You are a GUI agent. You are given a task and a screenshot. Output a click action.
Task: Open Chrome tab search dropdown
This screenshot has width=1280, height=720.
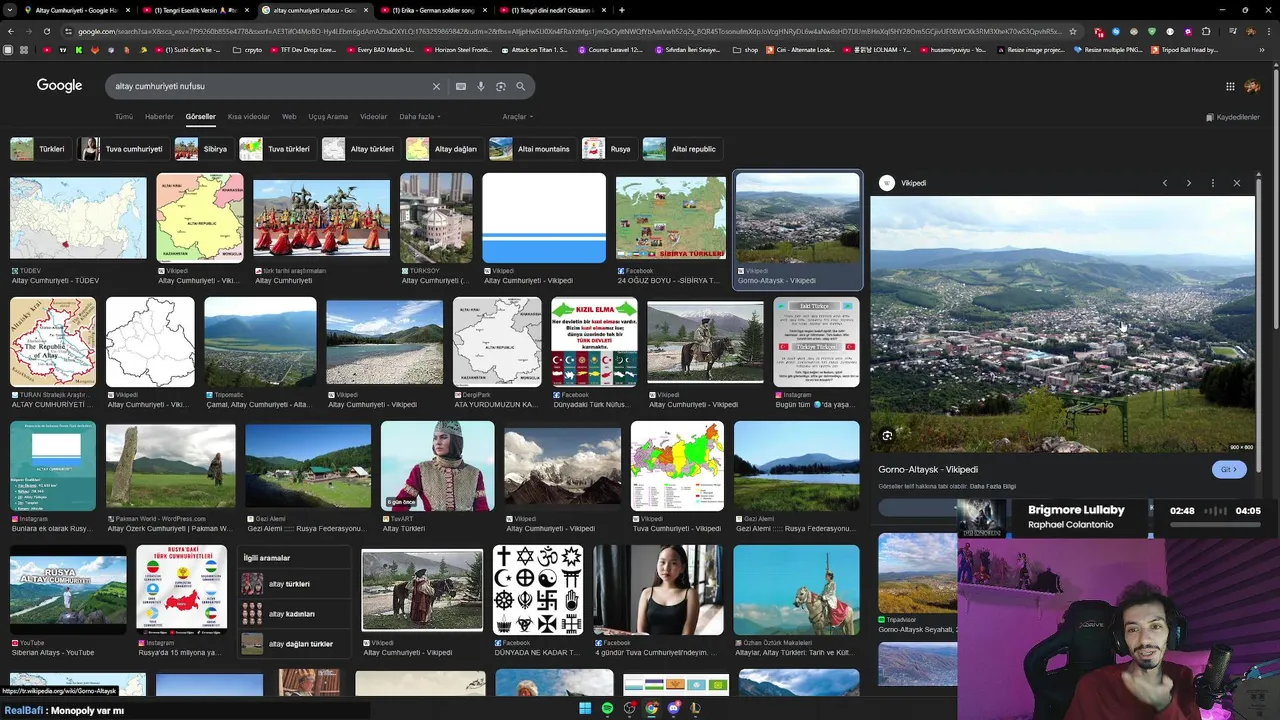coord(9,10)
